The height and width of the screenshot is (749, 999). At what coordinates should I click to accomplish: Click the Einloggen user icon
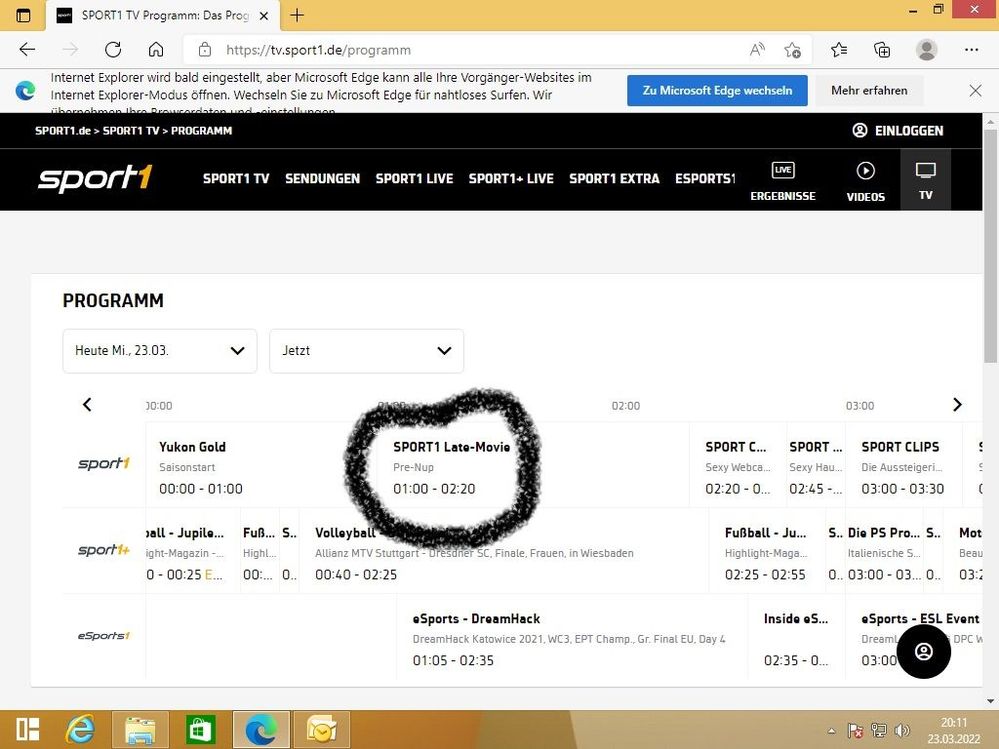pos(859,131)
